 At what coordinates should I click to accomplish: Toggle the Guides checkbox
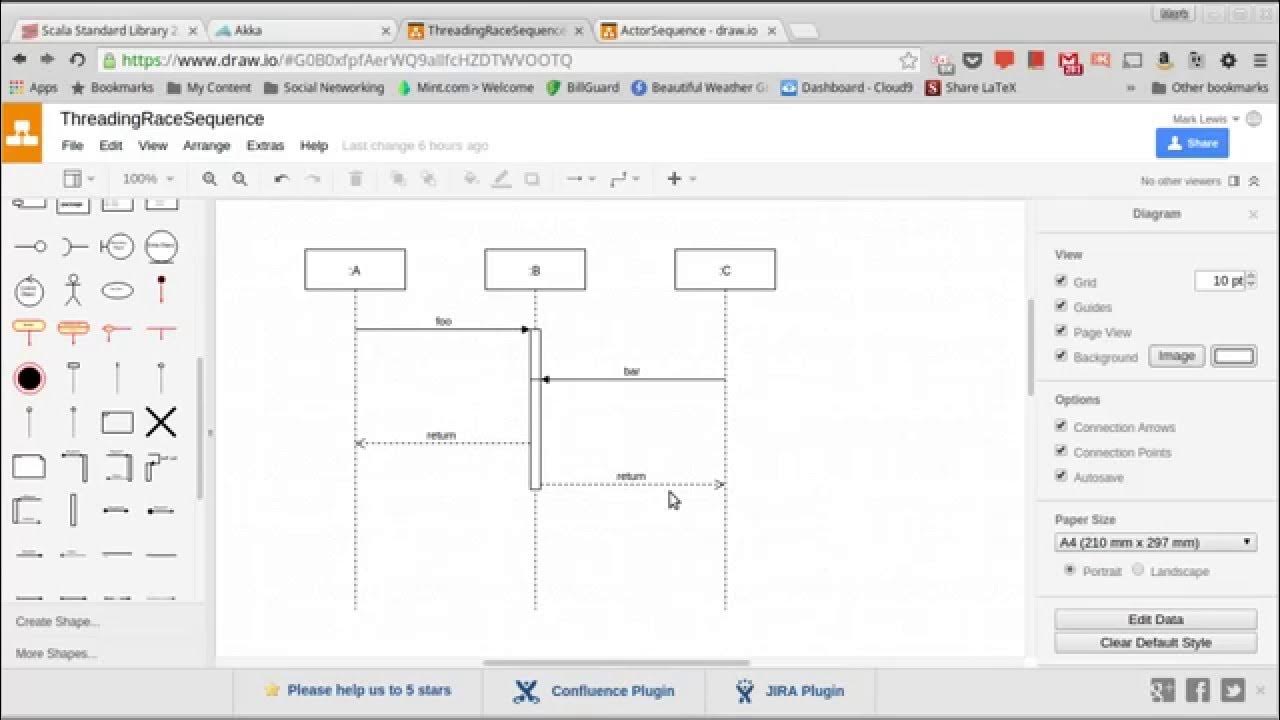(1061, 306)
